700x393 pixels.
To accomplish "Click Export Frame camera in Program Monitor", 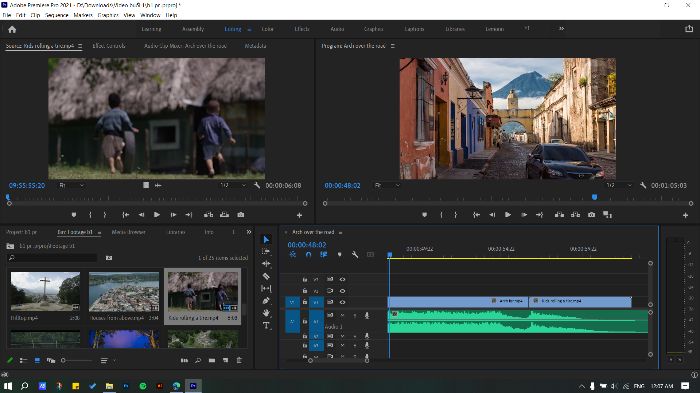I will [592, 215].
